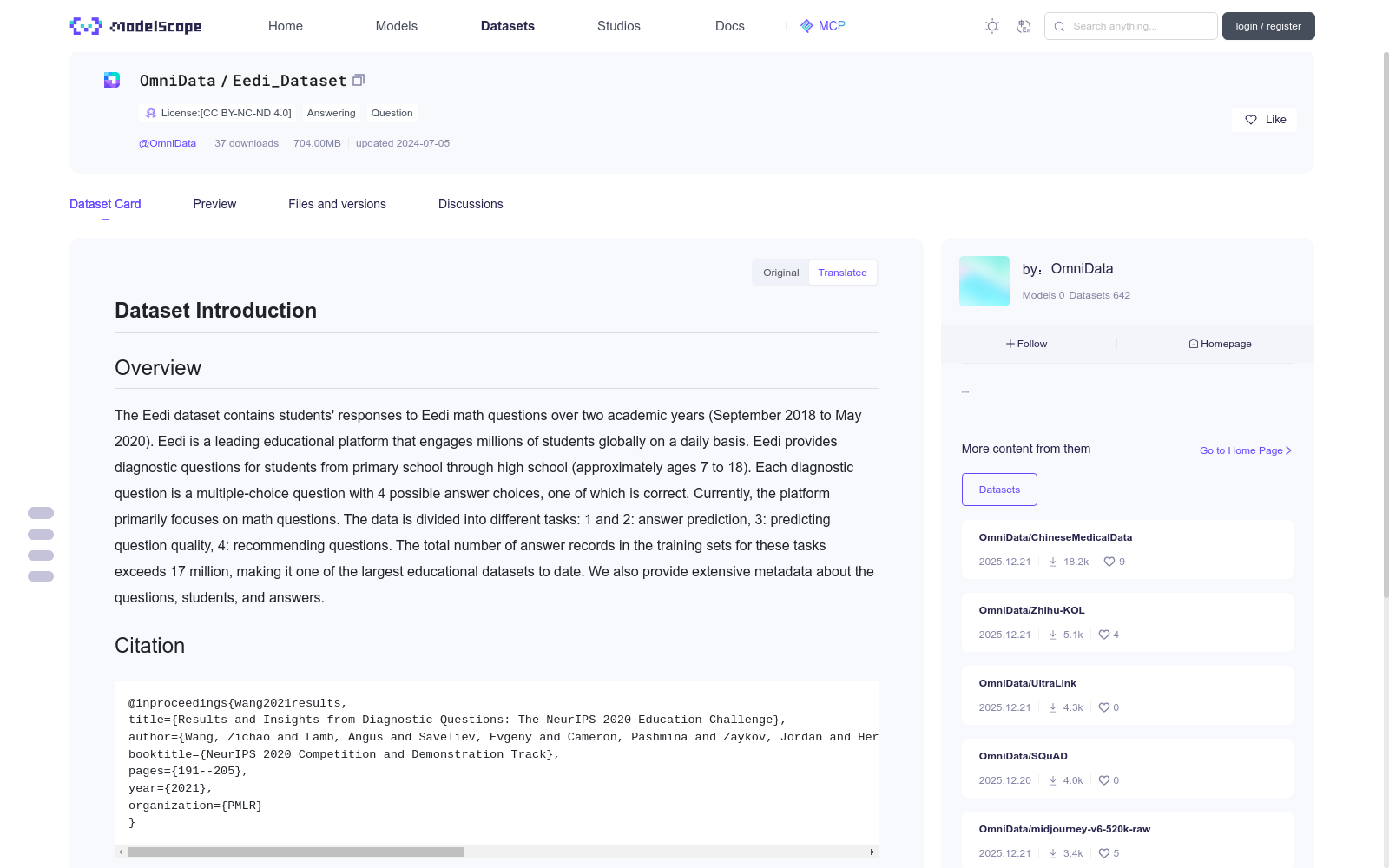This screenshot has height=868, width=1389.
Task: Click the OmniData dataset avatar icon
Action: pyautogui.click(x=112, y=80)
